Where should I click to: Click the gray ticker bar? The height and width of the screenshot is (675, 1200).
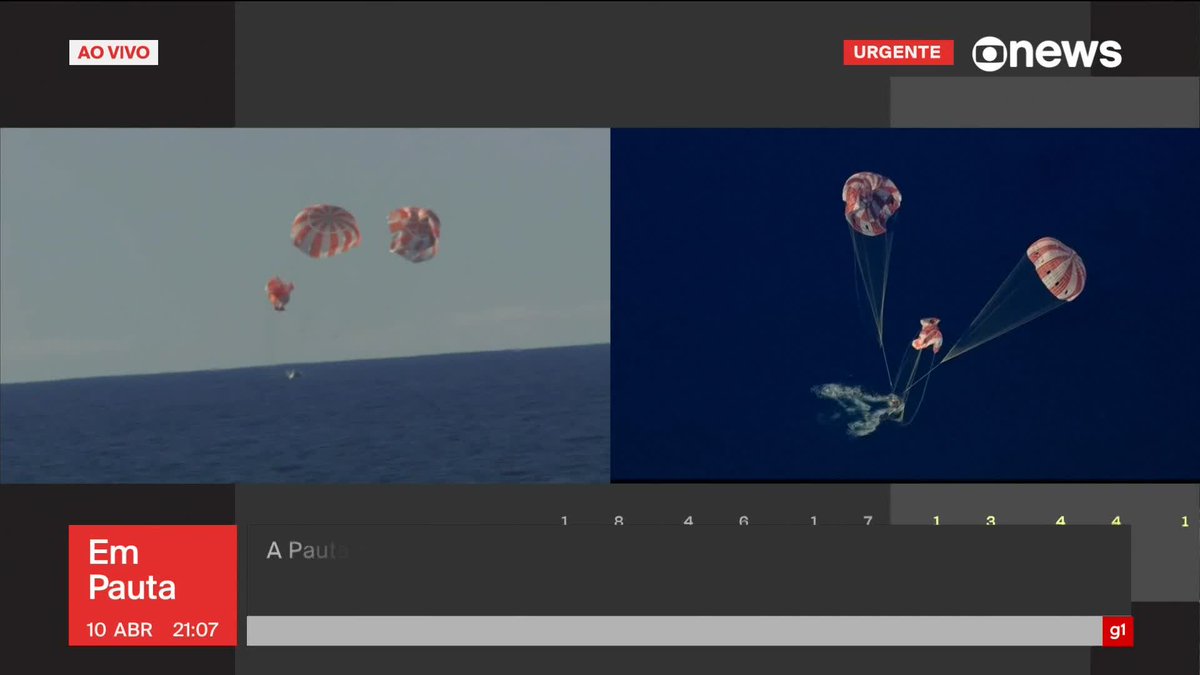[674, 631]
